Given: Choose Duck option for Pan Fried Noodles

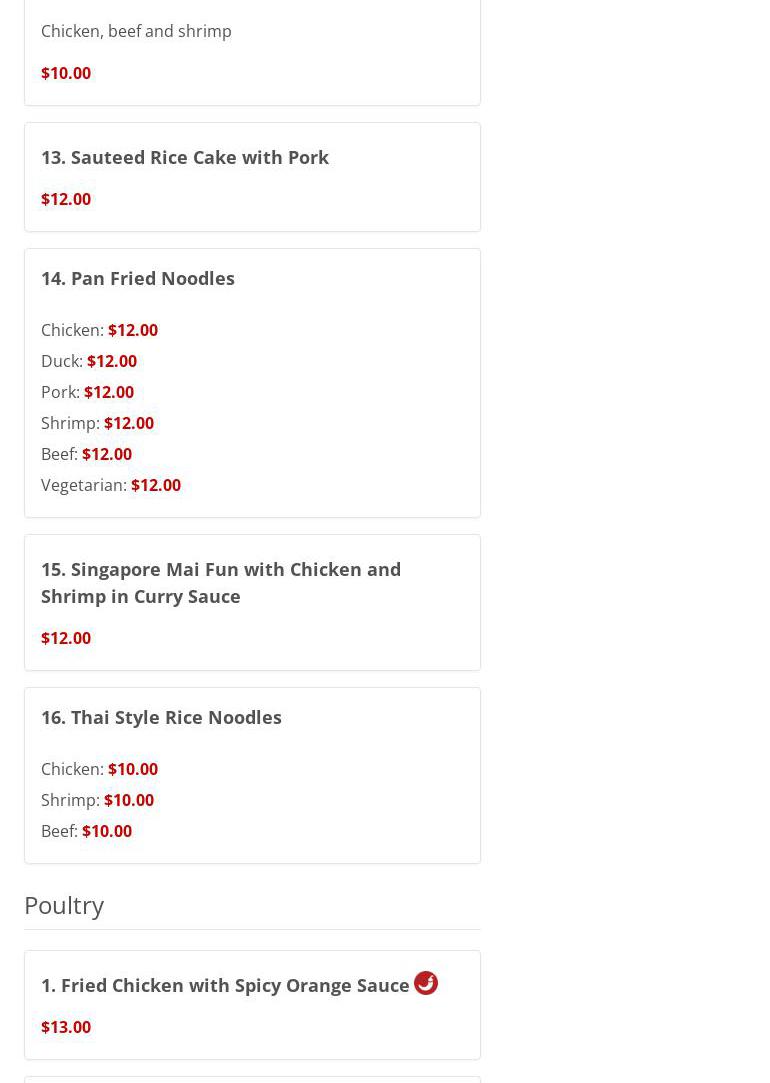Looking at the screenshot, I should (89, 361).
